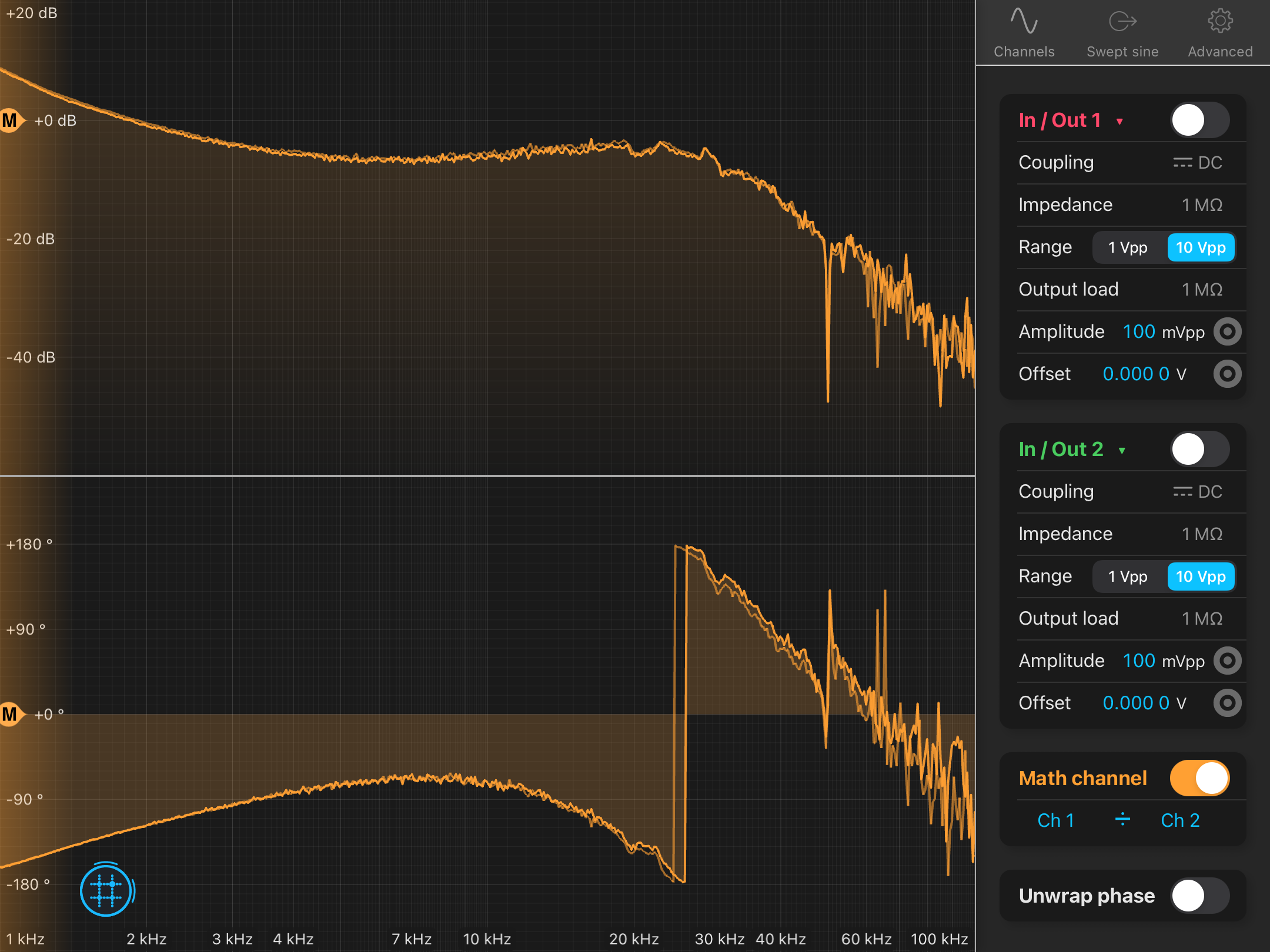Image resolution: width=1270 pixels, height=952 pixels.
Task: Open the Advanced gear icon
Action: click(x=1220, y=22)
